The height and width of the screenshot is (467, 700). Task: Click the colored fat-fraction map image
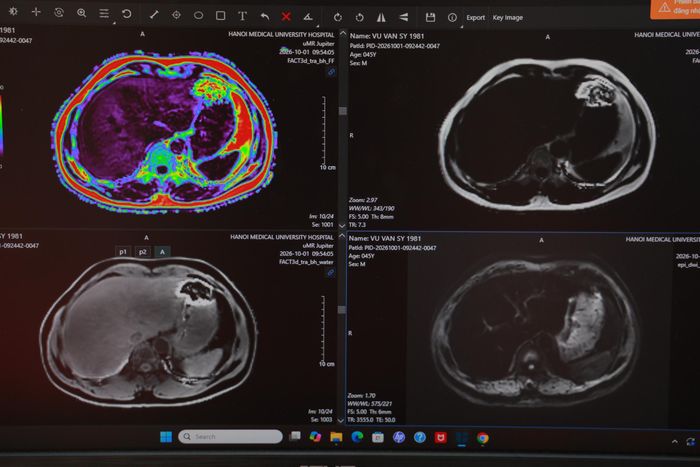coord(165,131)
